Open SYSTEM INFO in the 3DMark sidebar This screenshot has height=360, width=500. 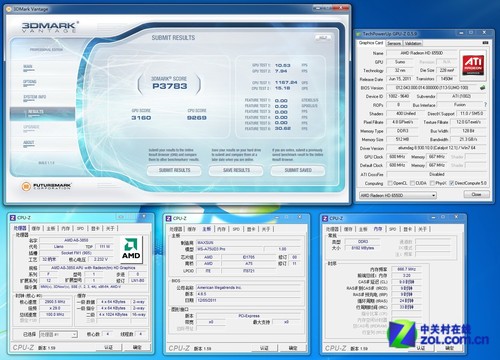pos(35,97)
